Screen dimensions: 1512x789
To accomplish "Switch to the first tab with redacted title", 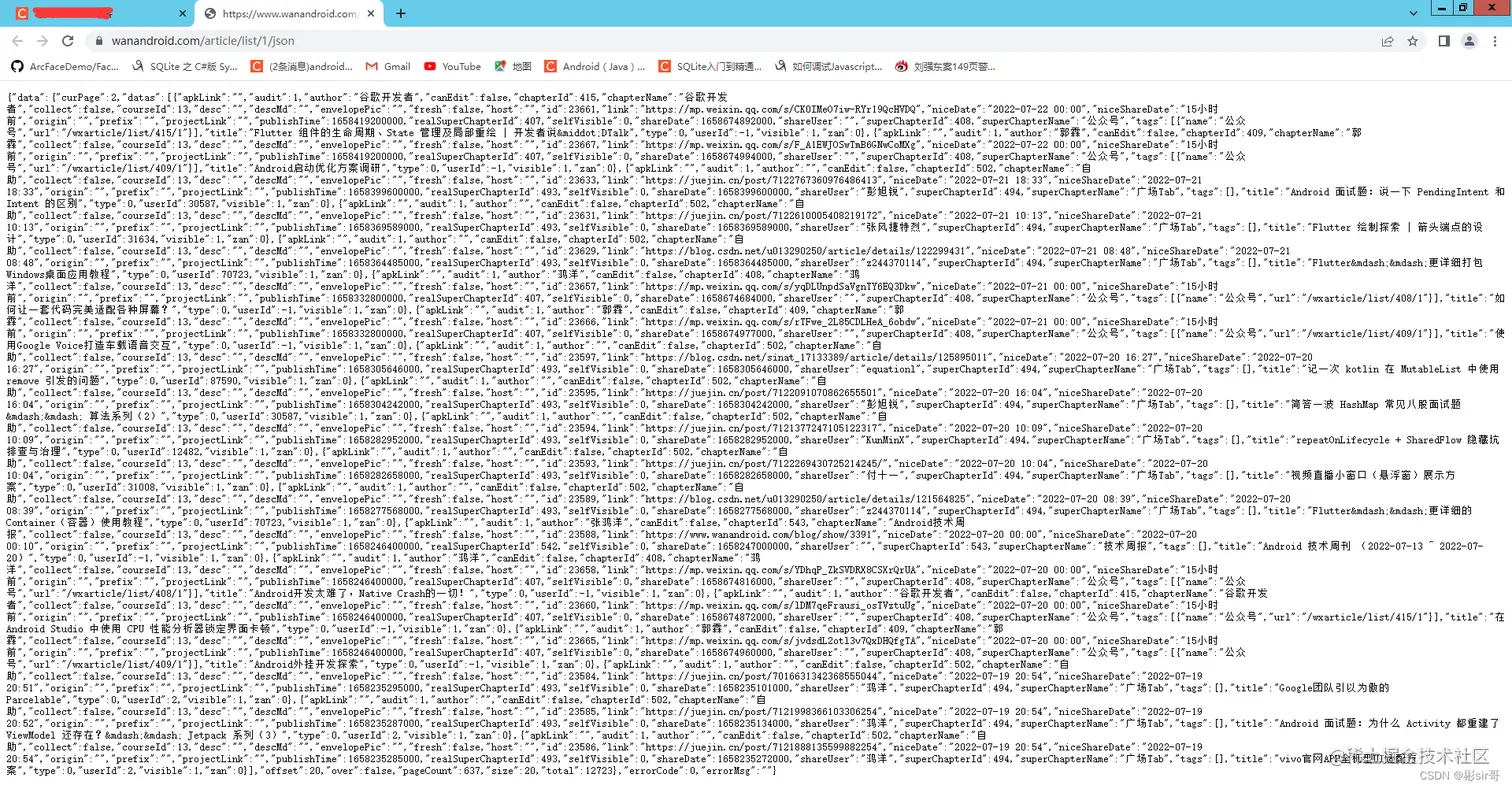I will click(x=98, y=14).
